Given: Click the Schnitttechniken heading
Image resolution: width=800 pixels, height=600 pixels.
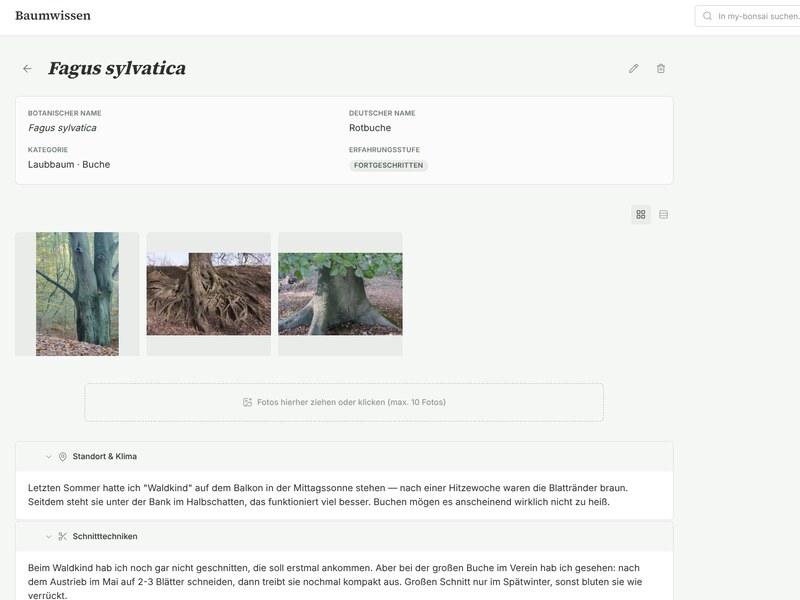Looking at the screenshot, I should coord(105,536).
